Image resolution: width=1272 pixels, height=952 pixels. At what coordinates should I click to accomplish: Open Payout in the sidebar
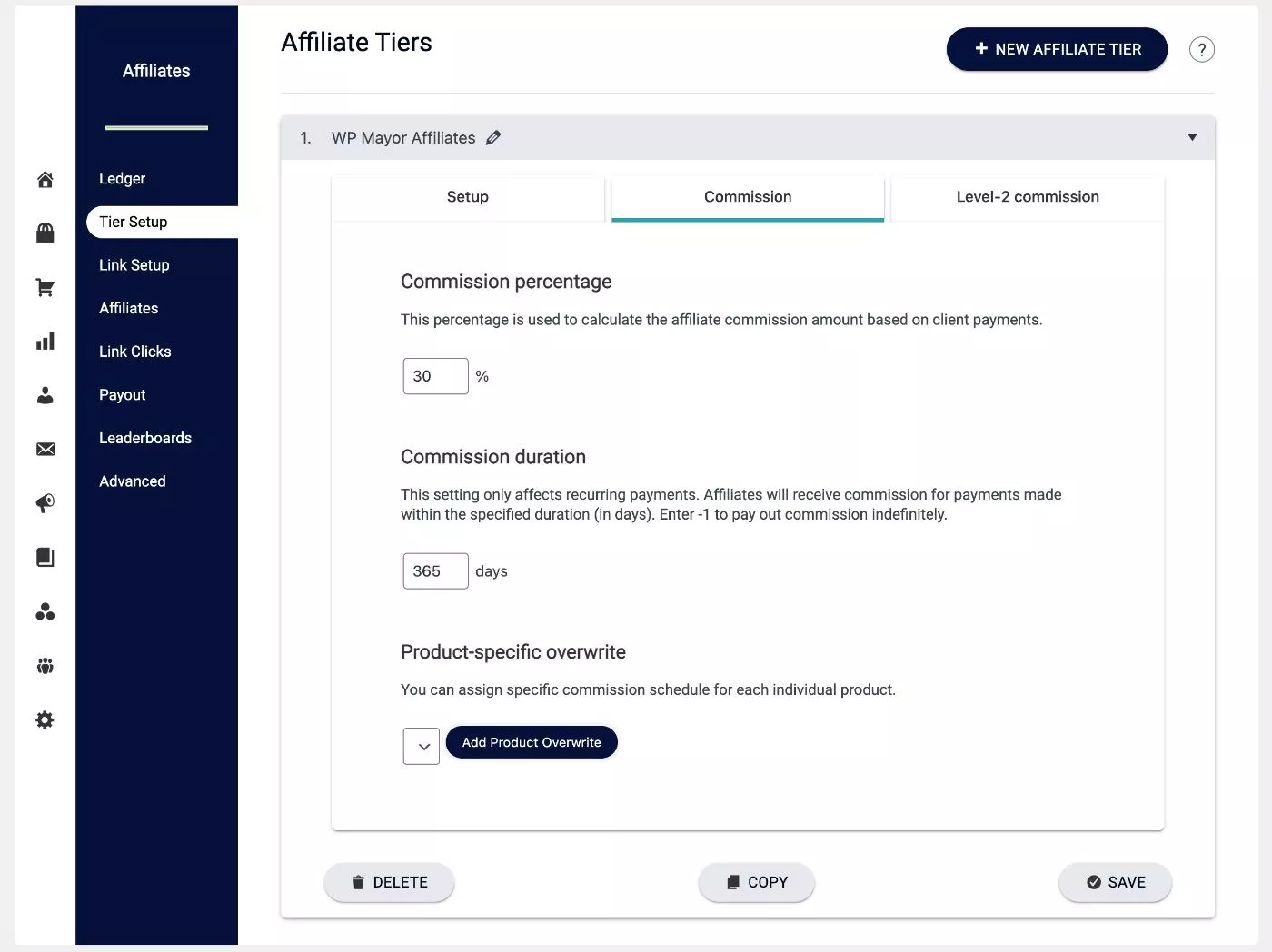(x=123, y=395)
